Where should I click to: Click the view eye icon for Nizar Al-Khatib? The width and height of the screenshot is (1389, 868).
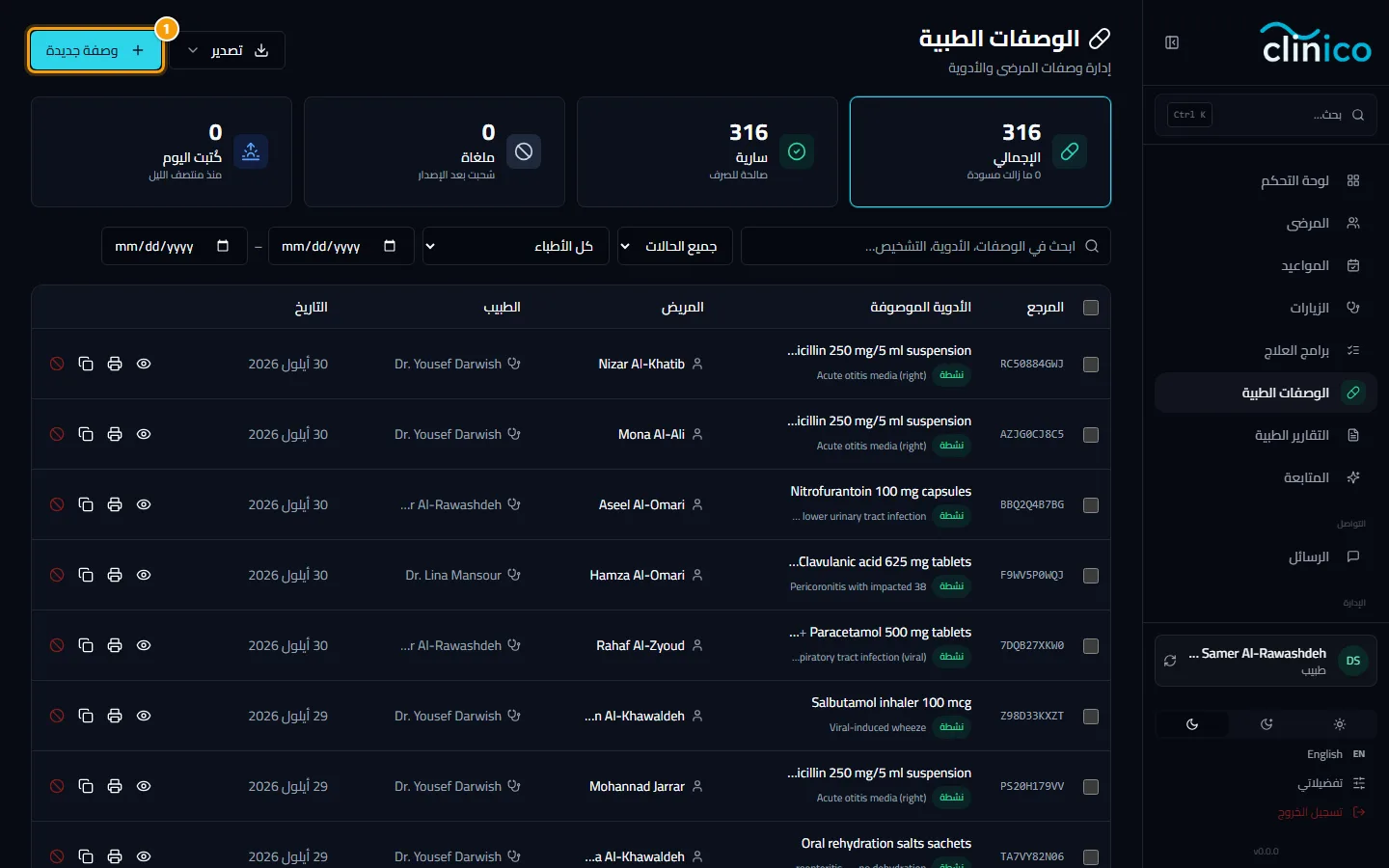coord(144,364)
